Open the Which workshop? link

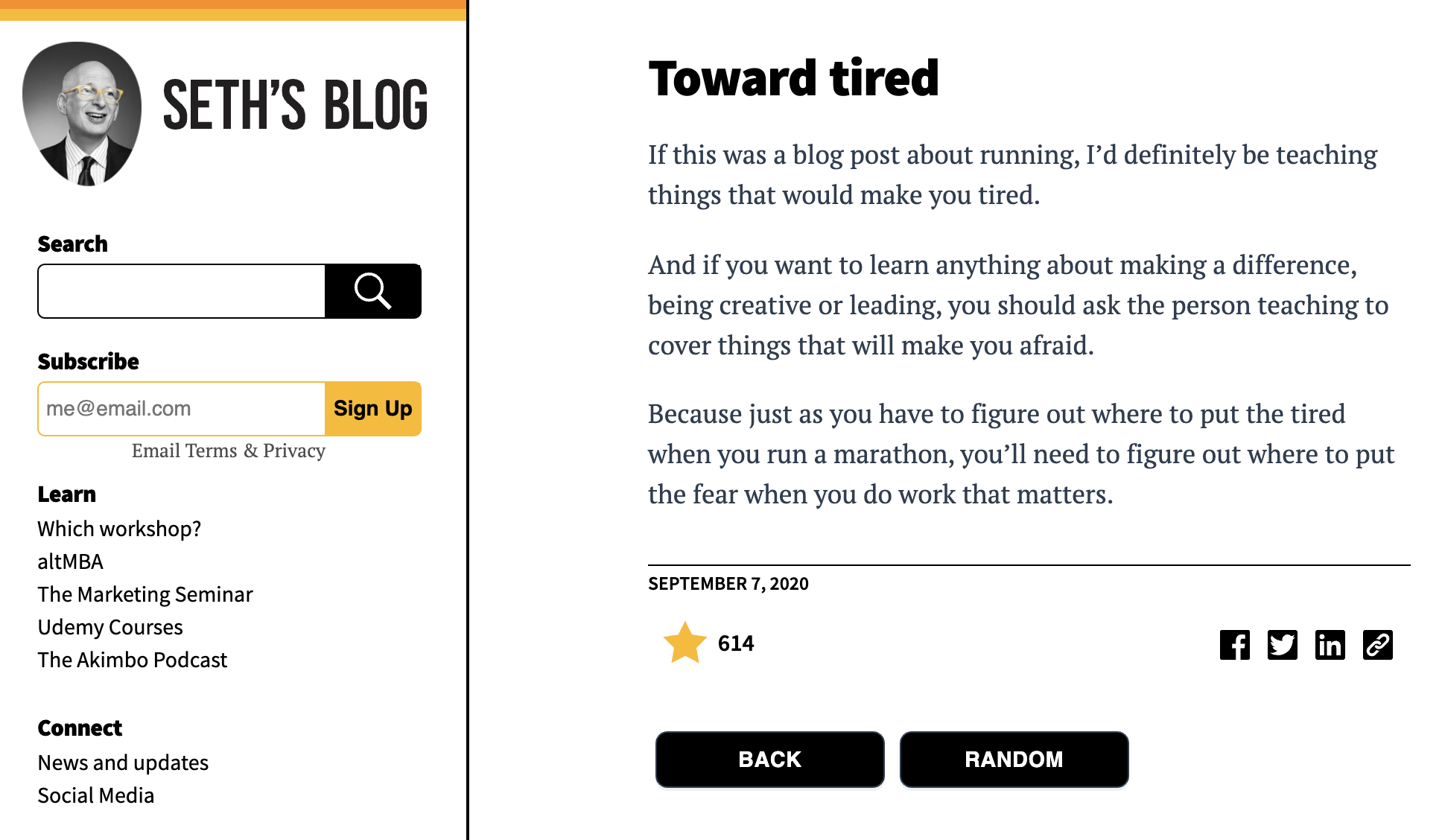[x=119, y=529]
